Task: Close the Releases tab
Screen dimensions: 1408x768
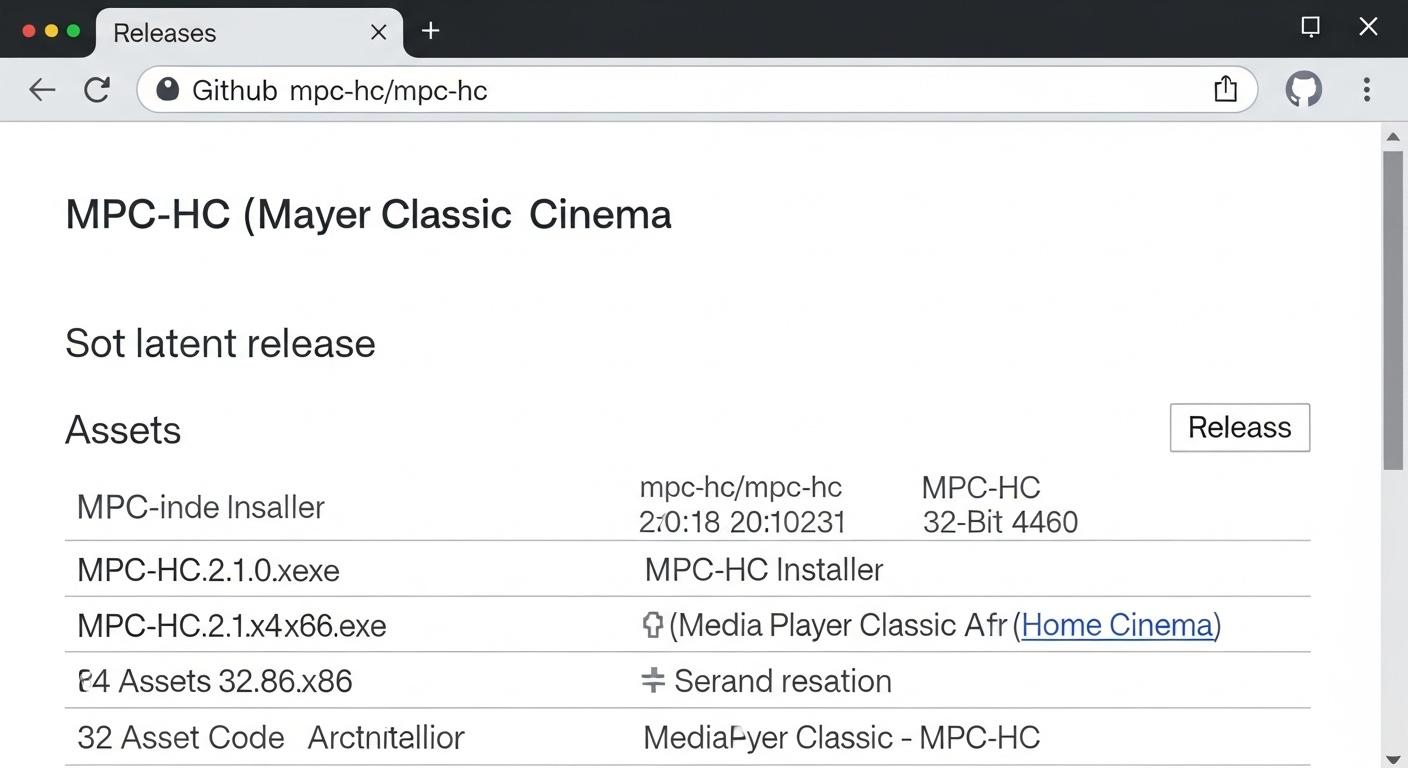Action: pos(378,32)
